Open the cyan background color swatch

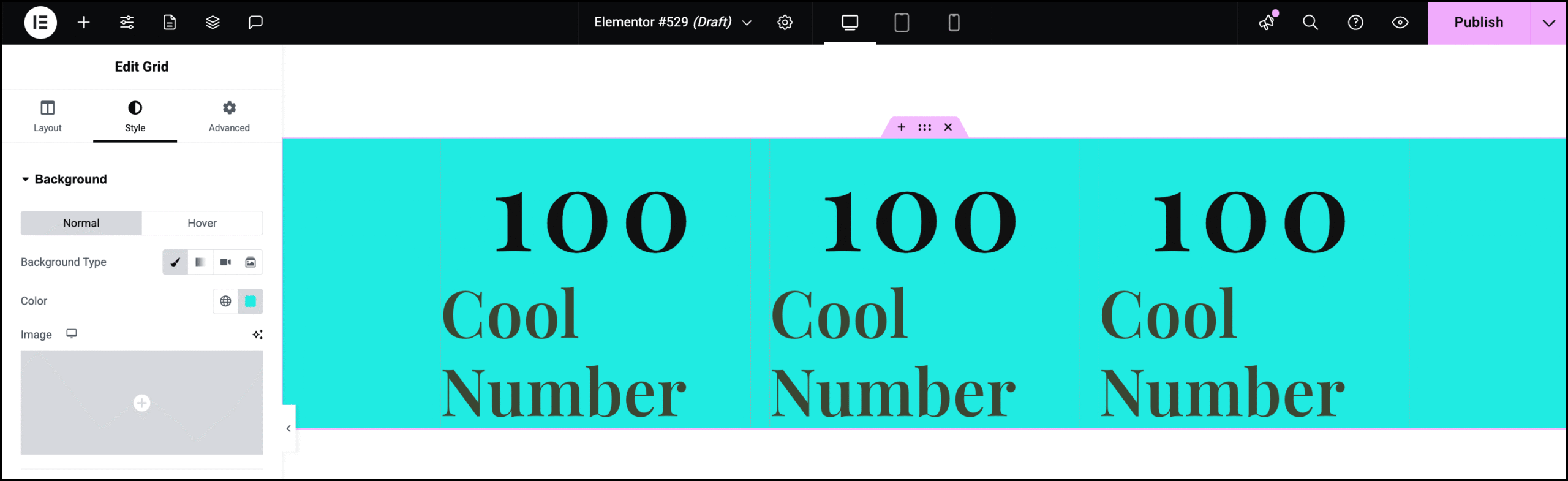[251, 301]
